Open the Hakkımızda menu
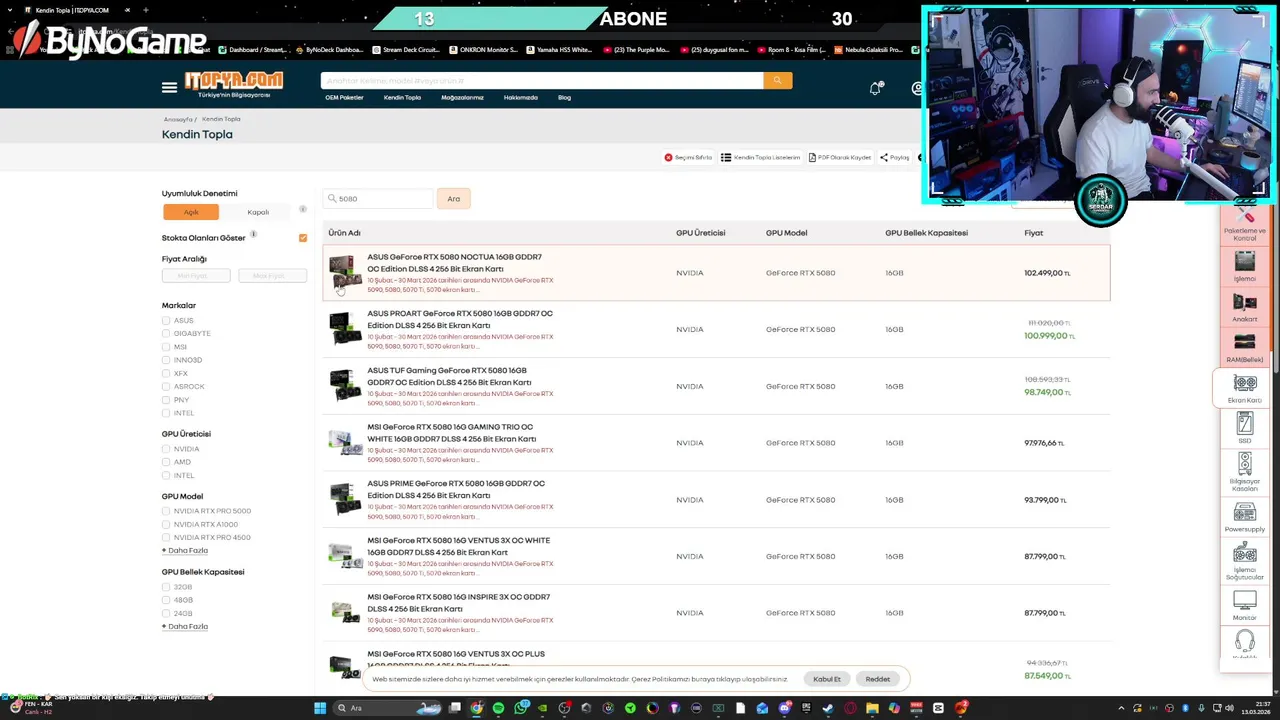 click(x=520, y=97)
